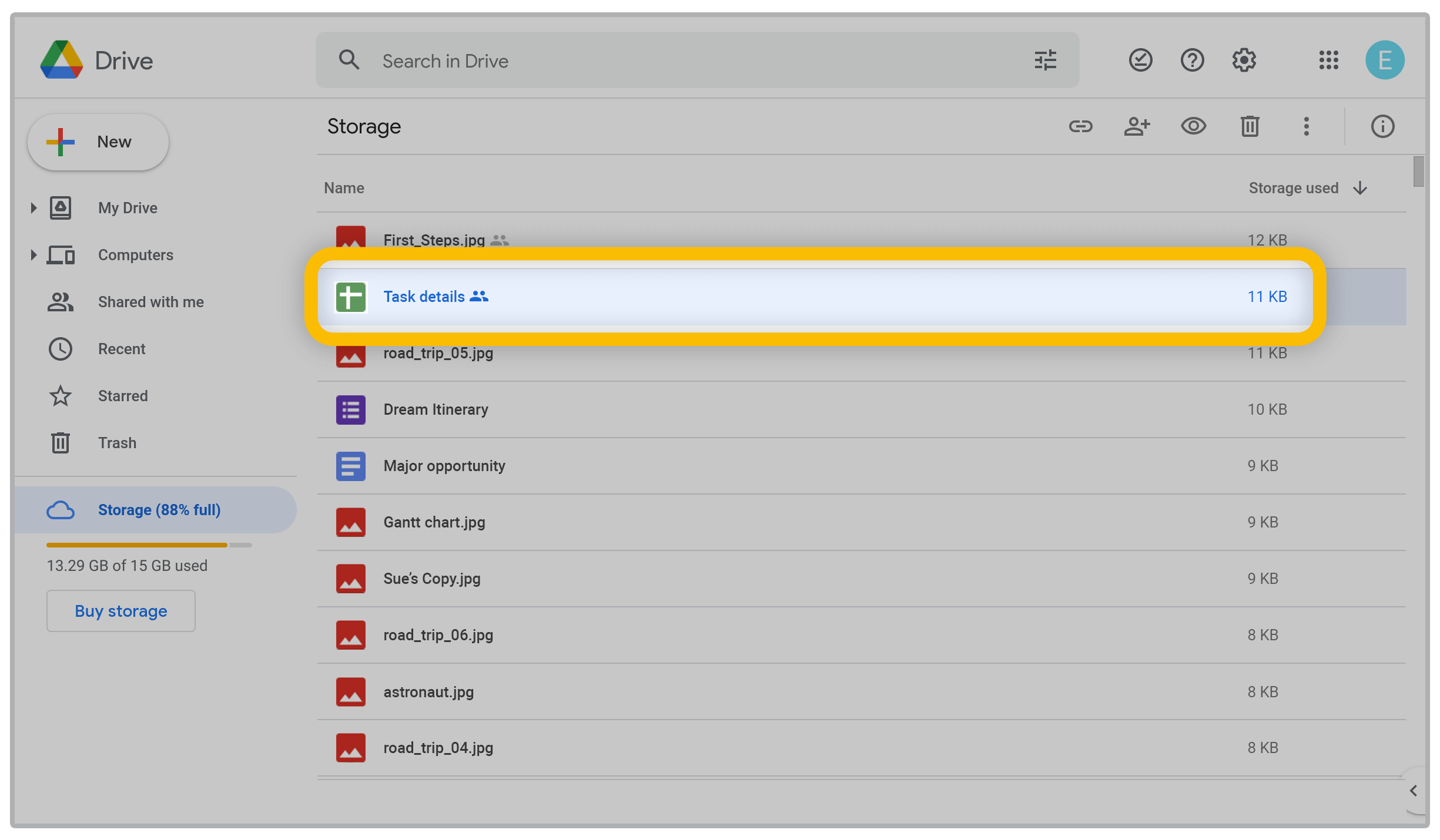Toggle the View details info panel
Image resolution: width=1440 pixels, height=840 pixels.
click(1382, 126)
